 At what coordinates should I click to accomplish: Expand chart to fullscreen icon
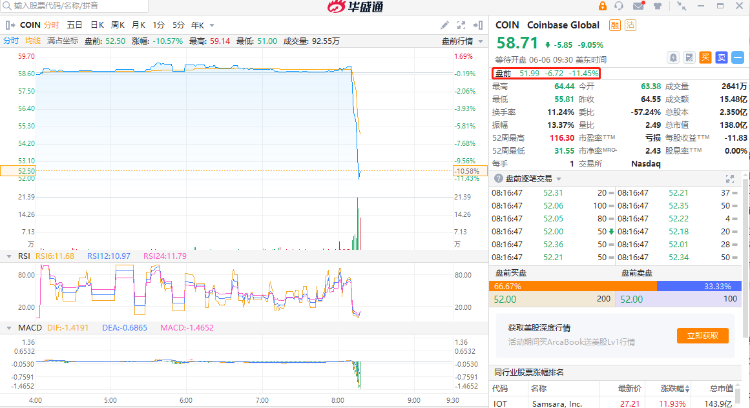coord(461,25)
